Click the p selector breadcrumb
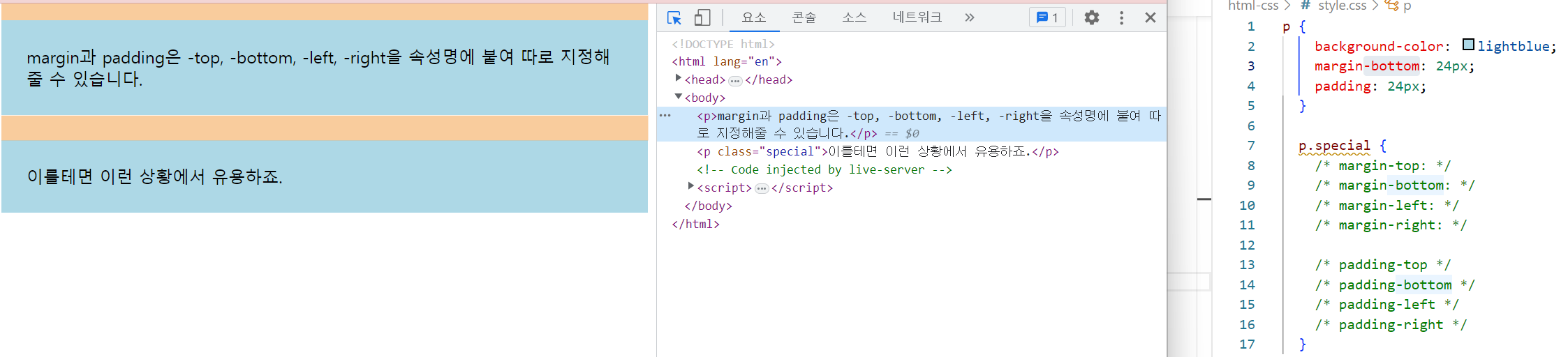 coord(1407,6)
